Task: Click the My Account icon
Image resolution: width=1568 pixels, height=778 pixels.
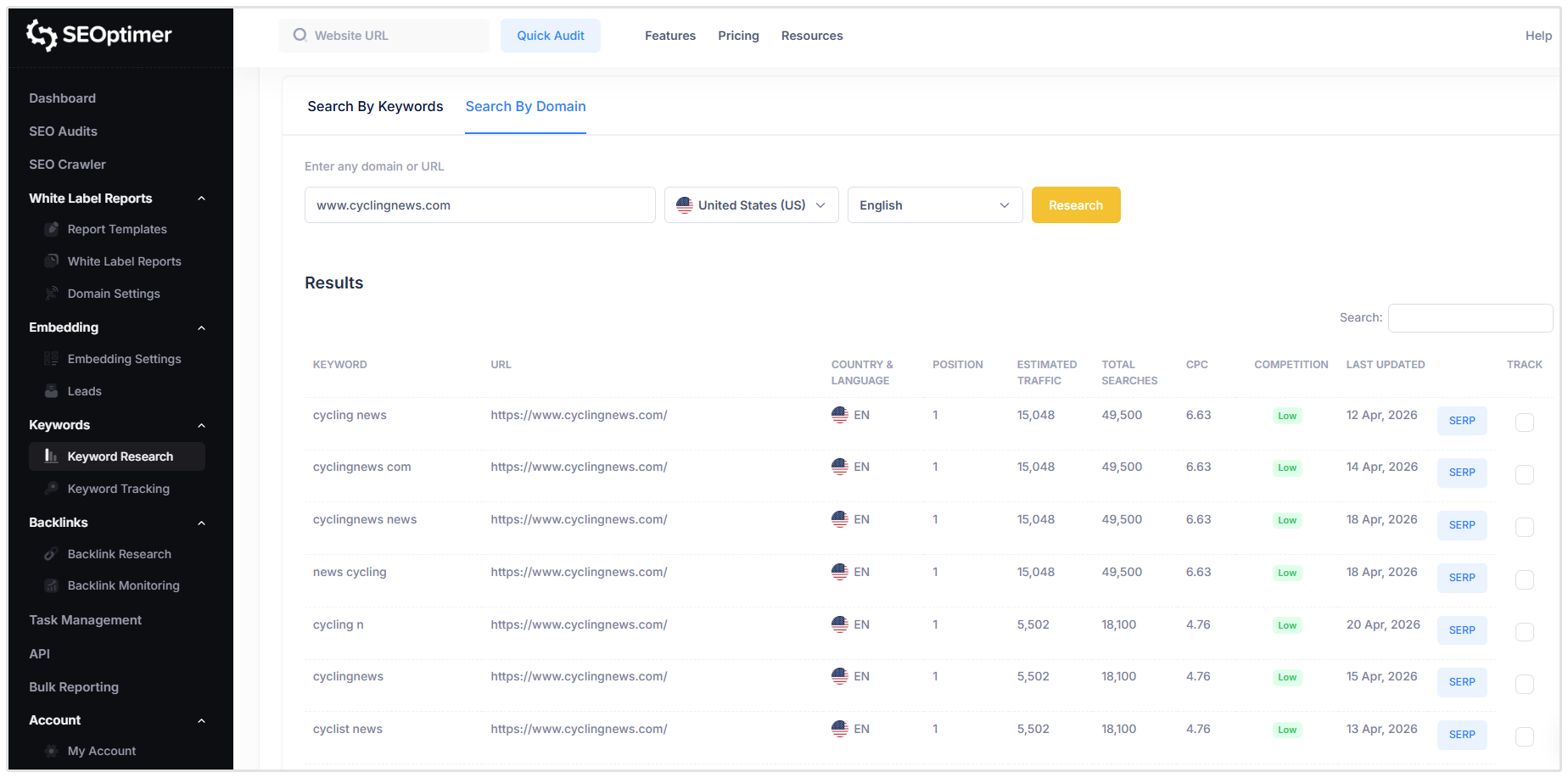Action: (x=52, y=751)
